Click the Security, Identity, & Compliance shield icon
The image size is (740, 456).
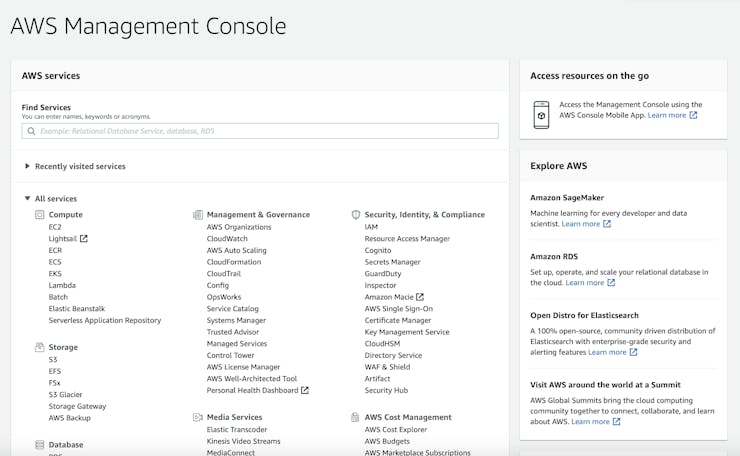coord(356,215)
